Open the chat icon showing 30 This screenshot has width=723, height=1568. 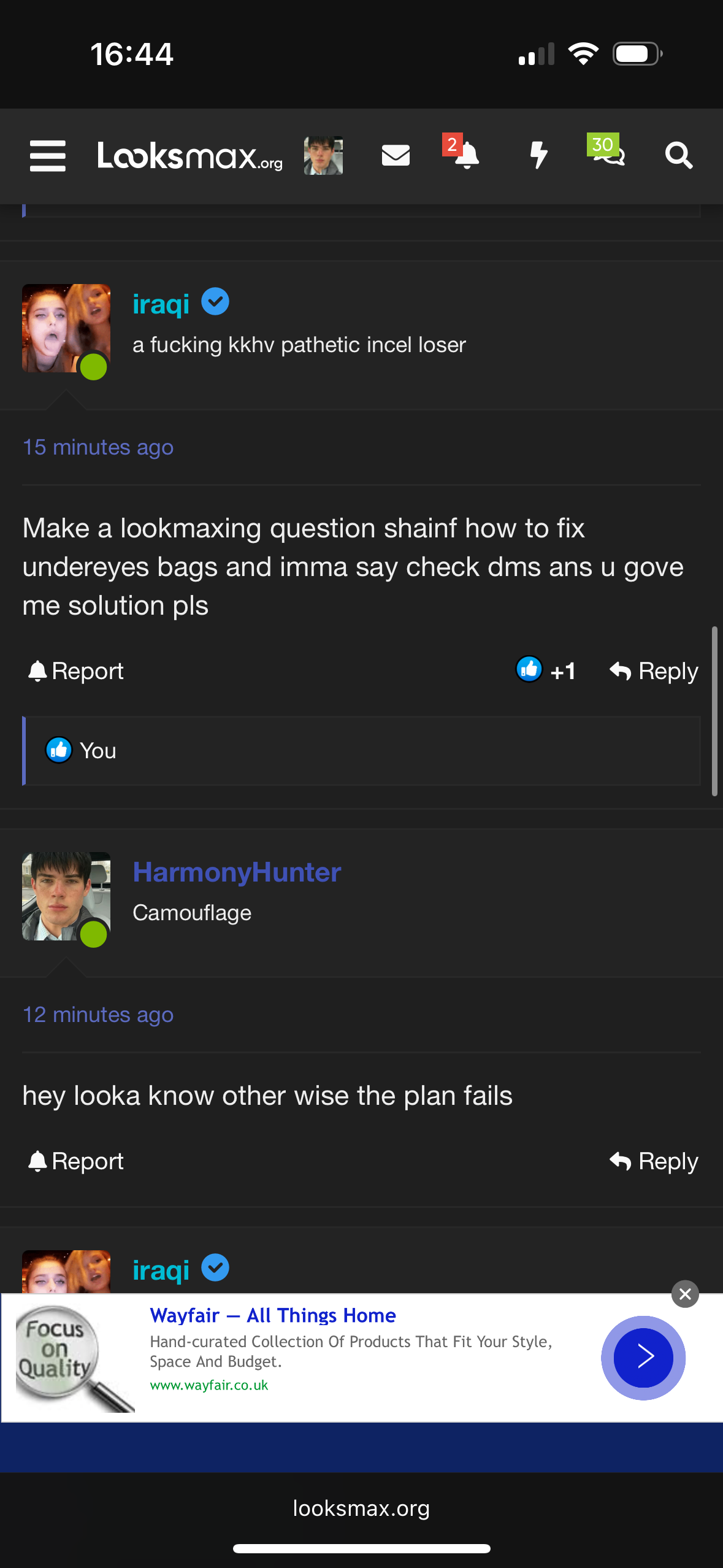pyautogui.click(x=607, y=153)
